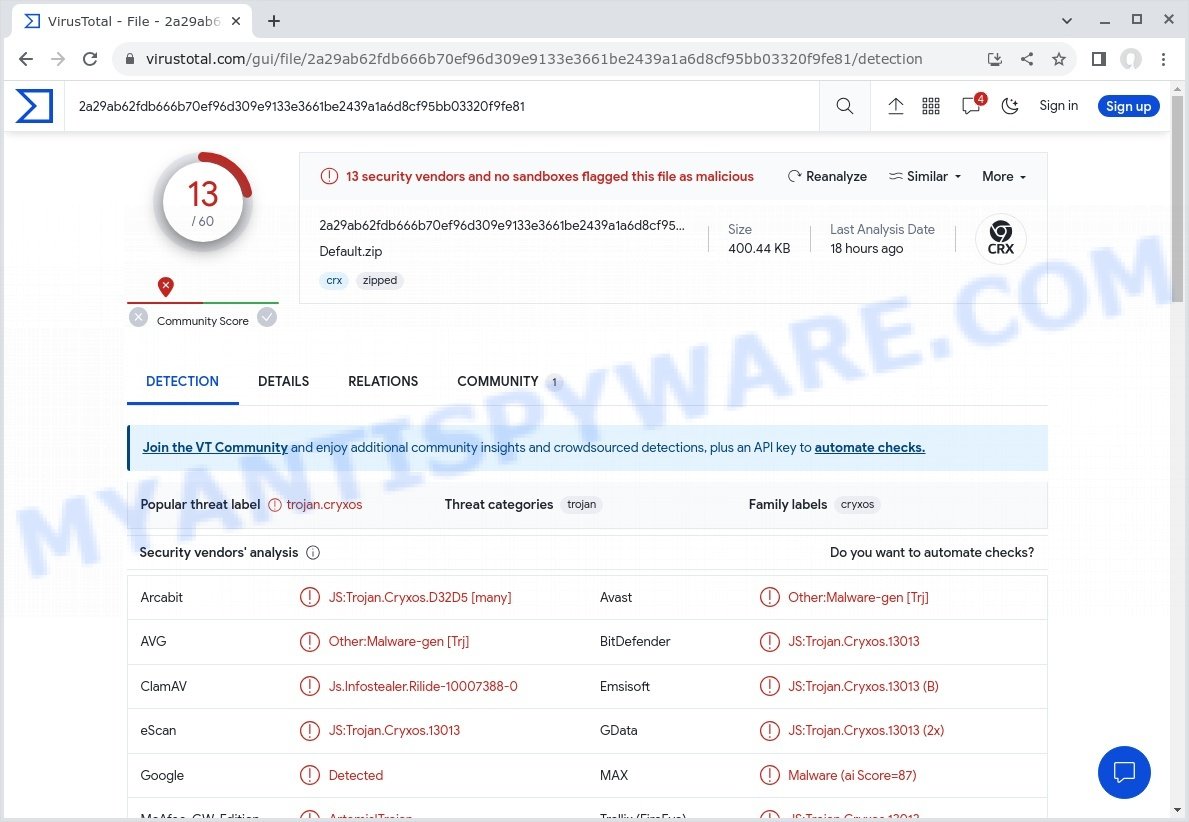Click the Sign up button

[x=1128, y=106]
